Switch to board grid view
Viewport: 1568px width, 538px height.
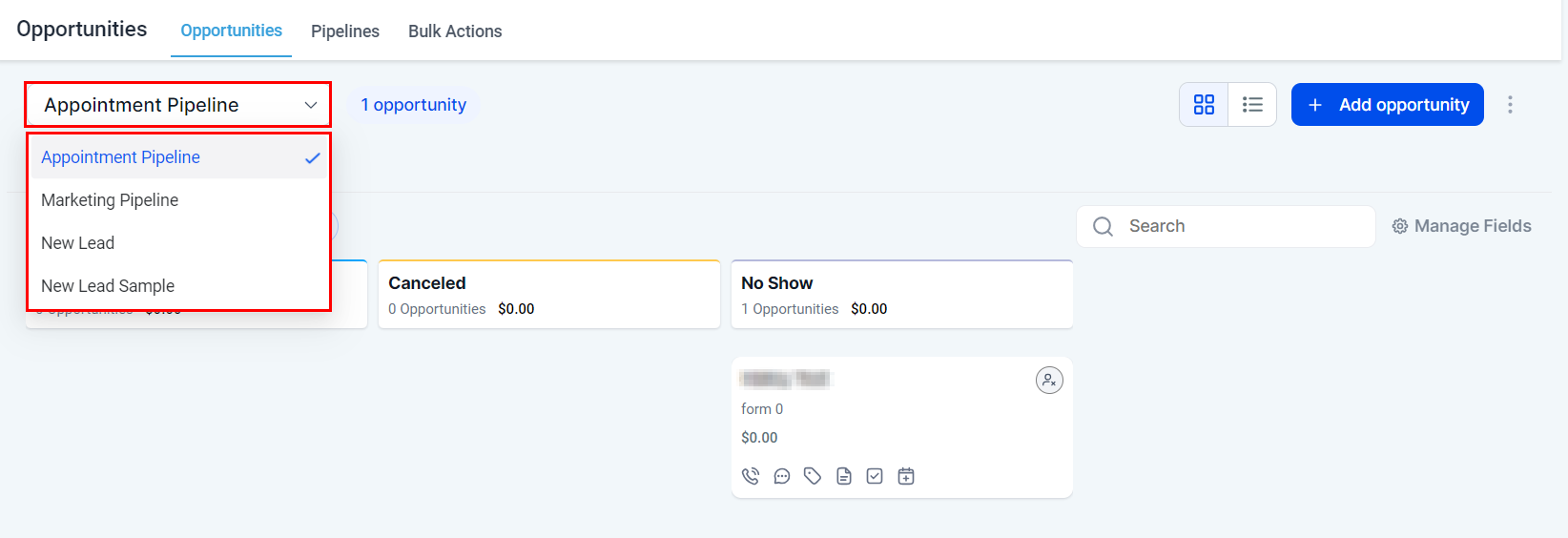1204,105
